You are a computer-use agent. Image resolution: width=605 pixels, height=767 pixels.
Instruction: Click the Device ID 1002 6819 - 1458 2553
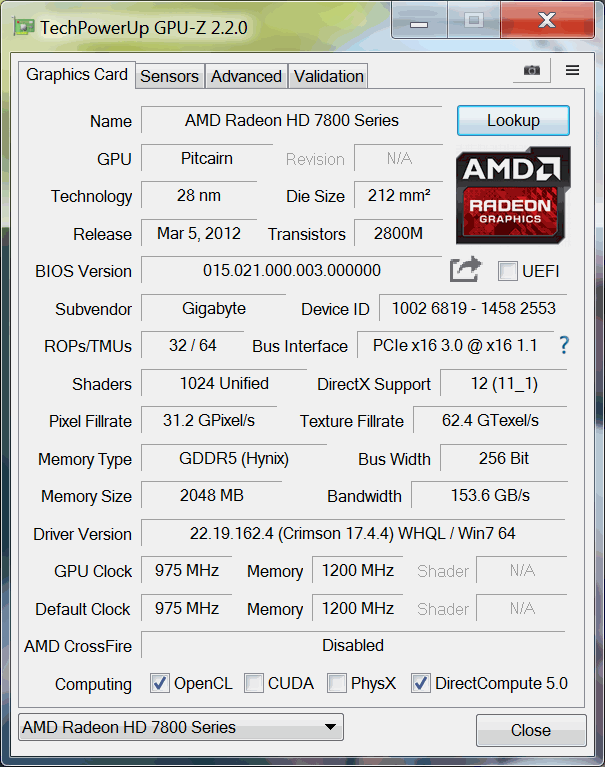point(473,309)
